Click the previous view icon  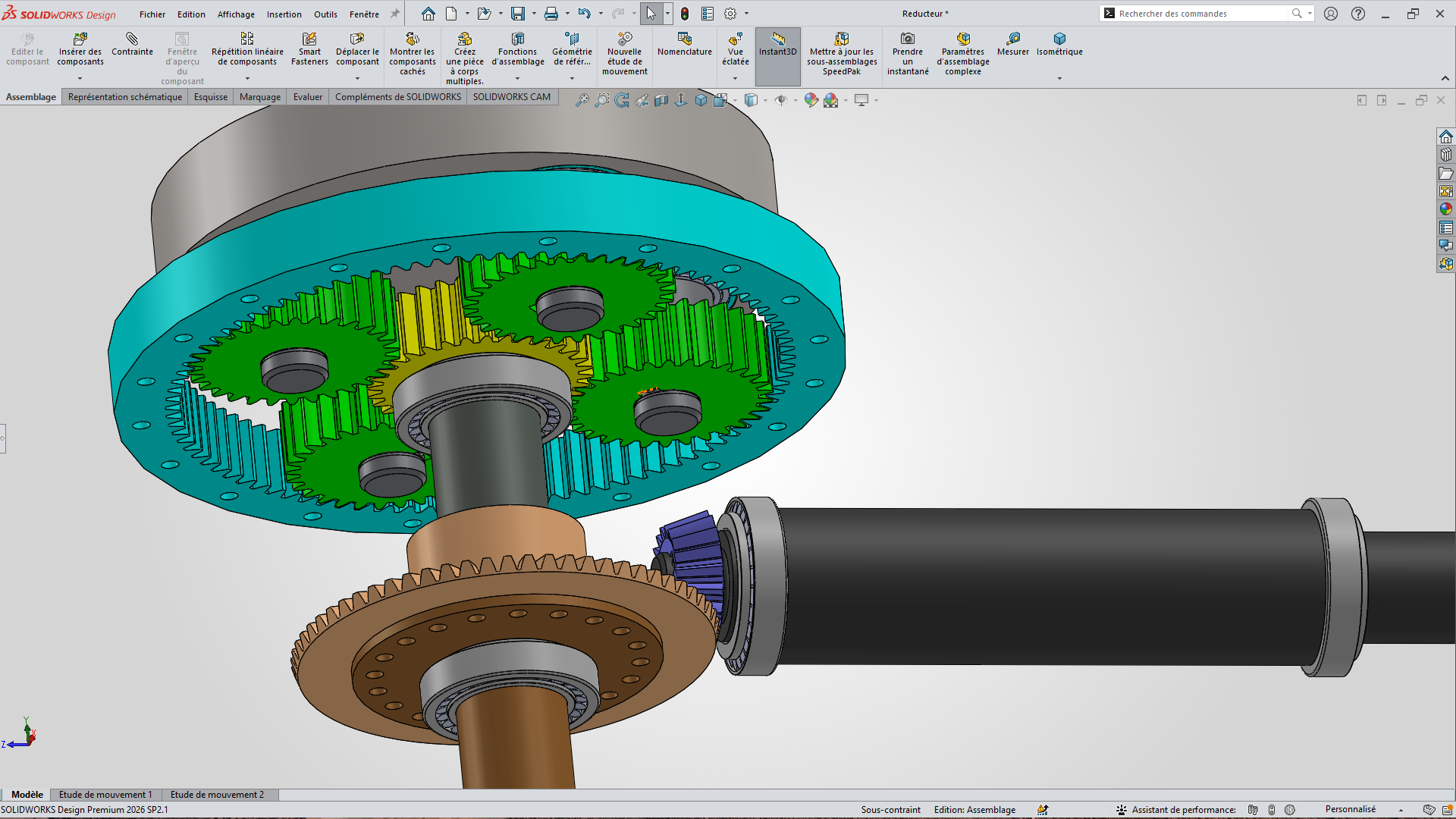[642, 100]
